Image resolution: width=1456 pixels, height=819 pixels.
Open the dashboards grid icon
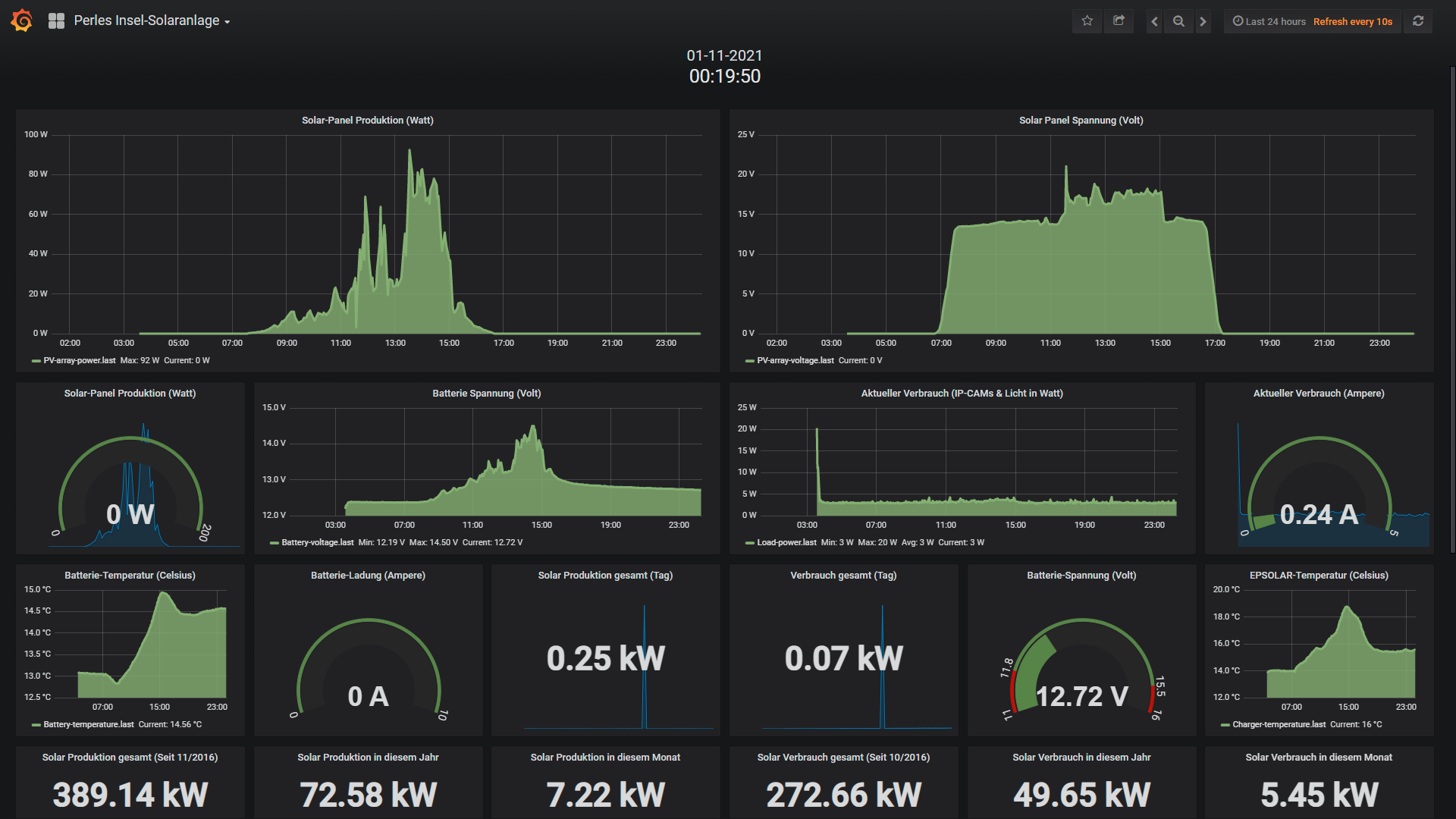pos(56,21)
